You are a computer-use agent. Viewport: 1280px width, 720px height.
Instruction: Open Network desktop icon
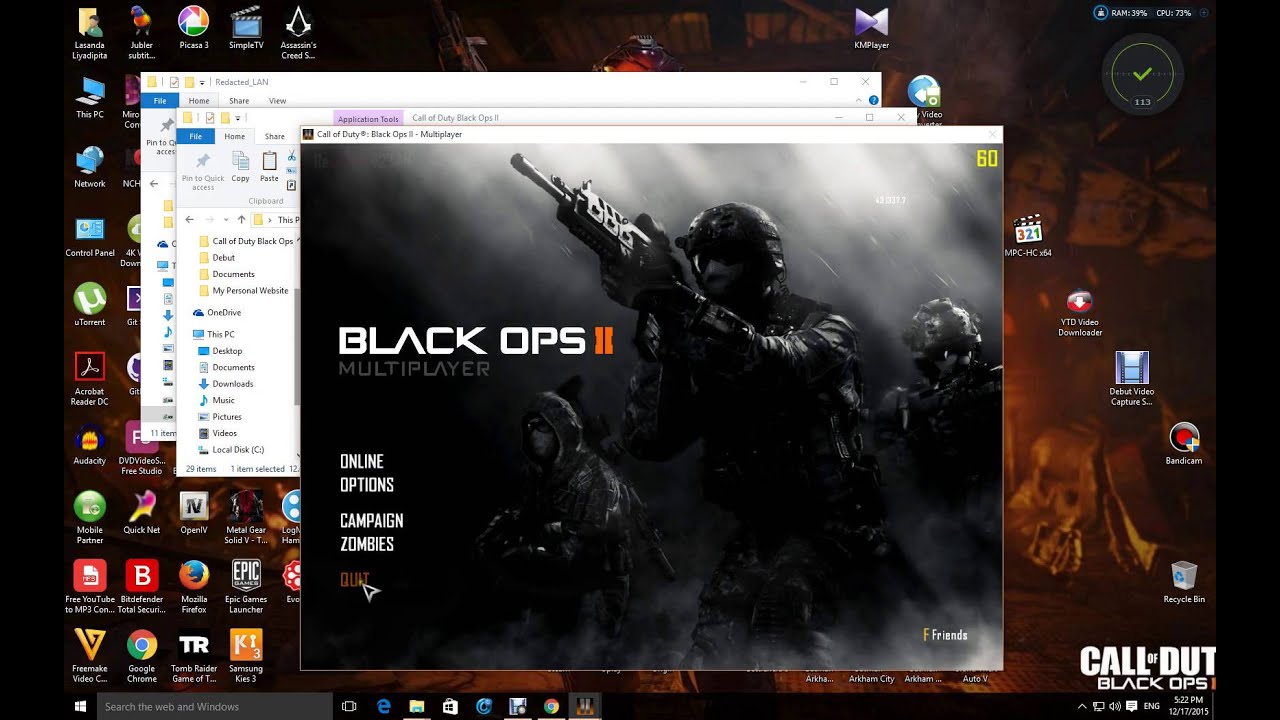pyautogui.click(x=90, y=167)
